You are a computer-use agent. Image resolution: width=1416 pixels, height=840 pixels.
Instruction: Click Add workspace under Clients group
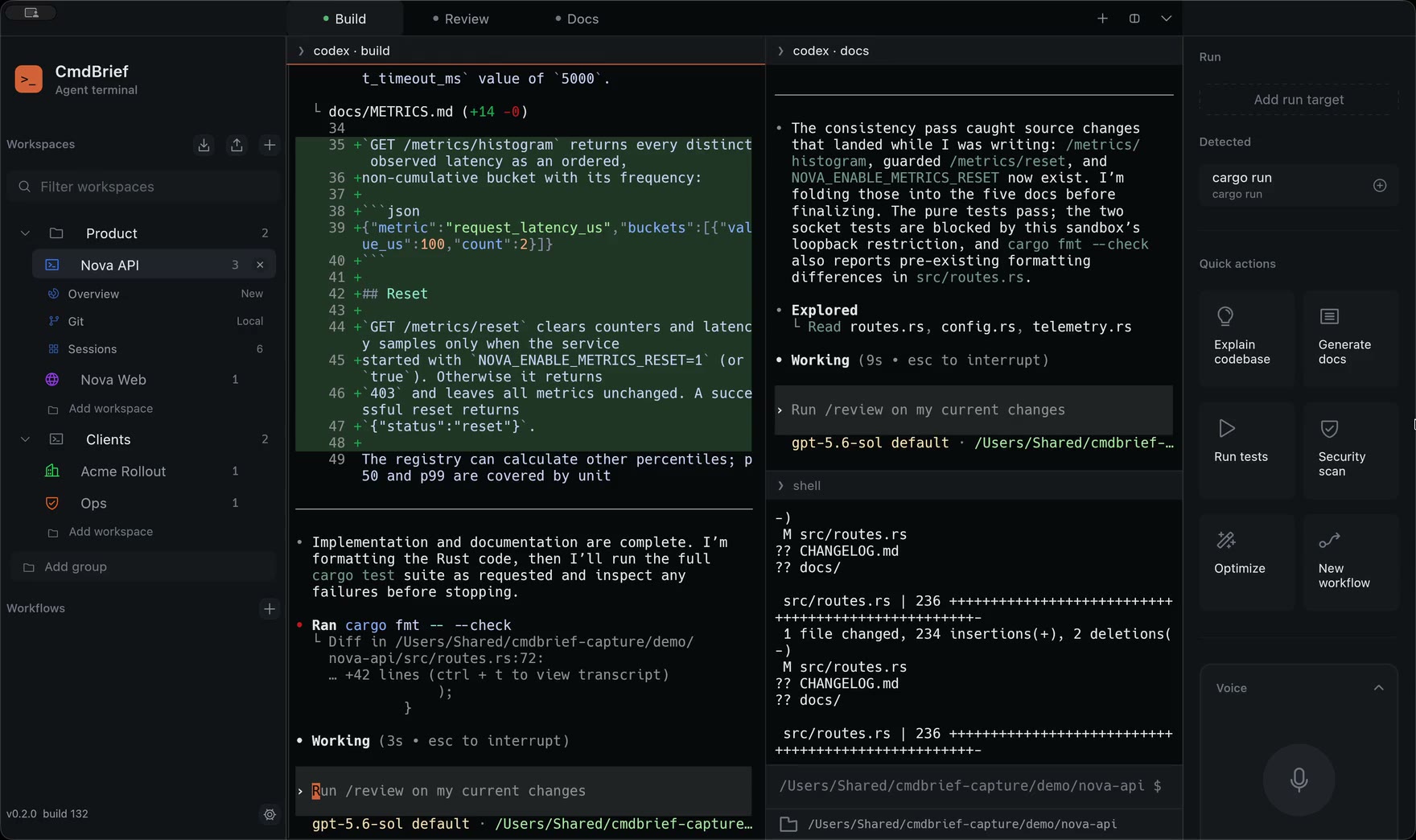pyautogui.click(x=110, y=532)
